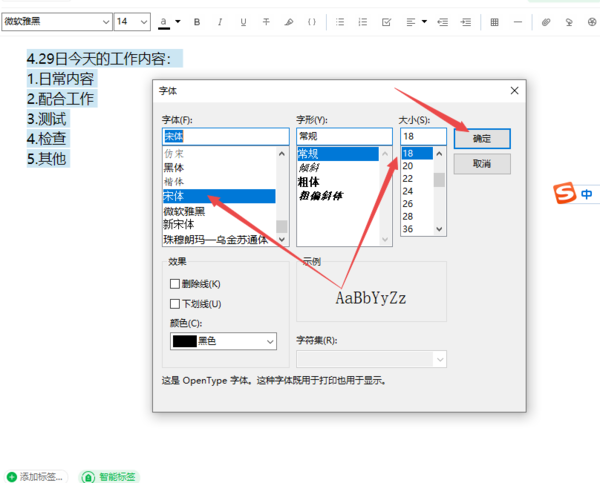600x483 pixels.
Task: Click font list scroll down arrow
Action: pyautogui.click(x=282, y=240)
